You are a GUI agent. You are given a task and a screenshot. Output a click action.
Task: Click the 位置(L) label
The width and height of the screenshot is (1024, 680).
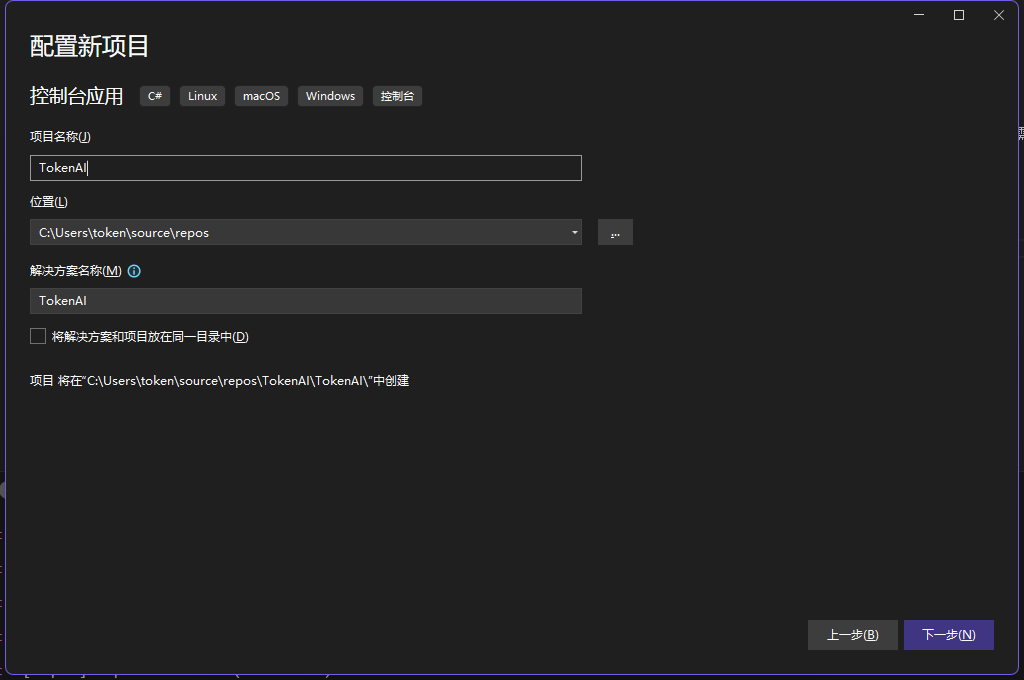click(49, 202)
